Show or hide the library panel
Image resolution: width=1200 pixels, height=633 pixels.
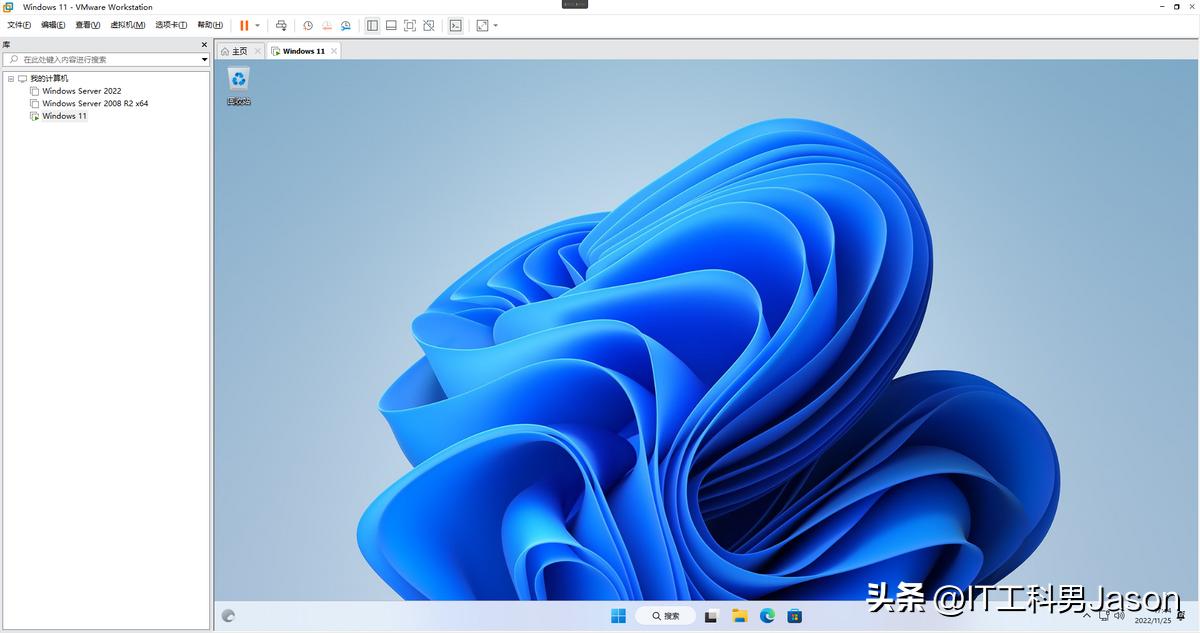372,25
